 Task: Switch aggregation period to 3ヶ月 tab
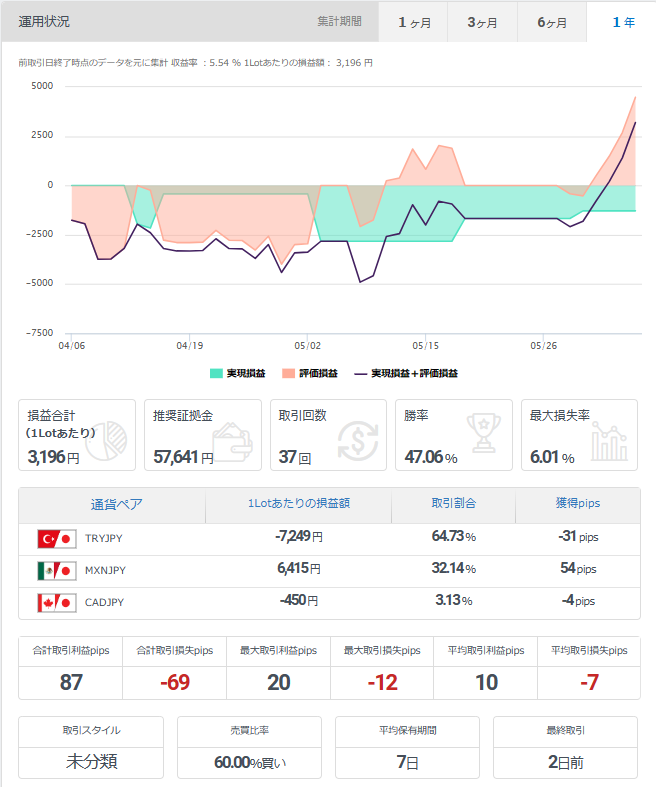click(x=482, y=22)
